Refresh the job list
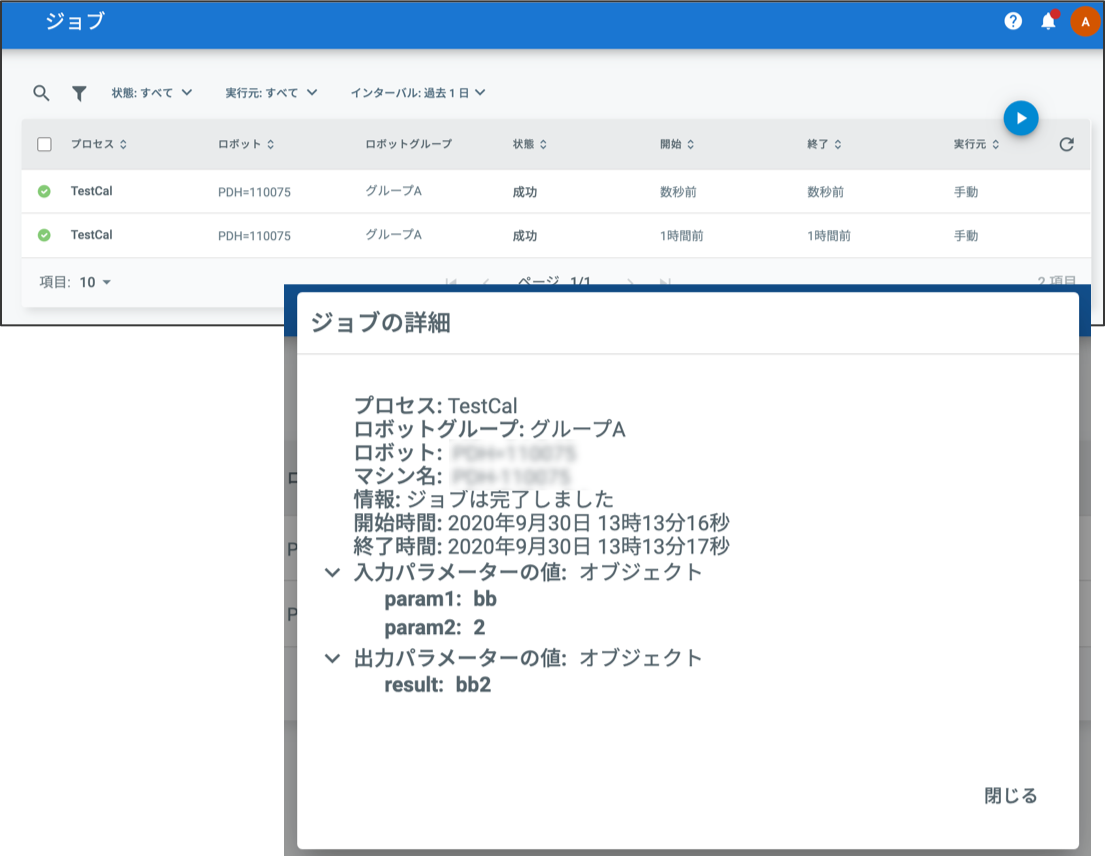 (1065, 144)
